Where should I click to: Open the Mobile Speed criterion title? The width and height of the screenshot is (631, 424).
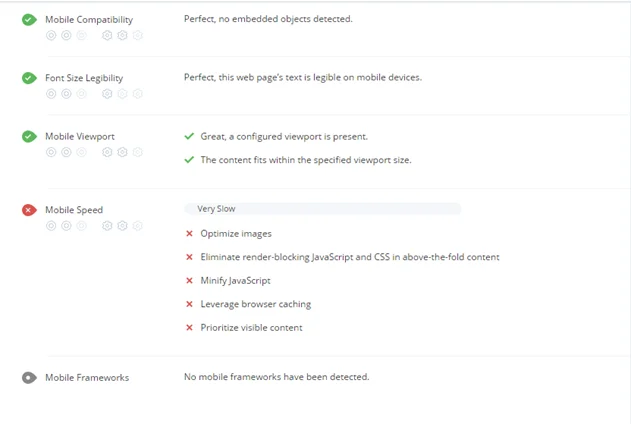74,210
